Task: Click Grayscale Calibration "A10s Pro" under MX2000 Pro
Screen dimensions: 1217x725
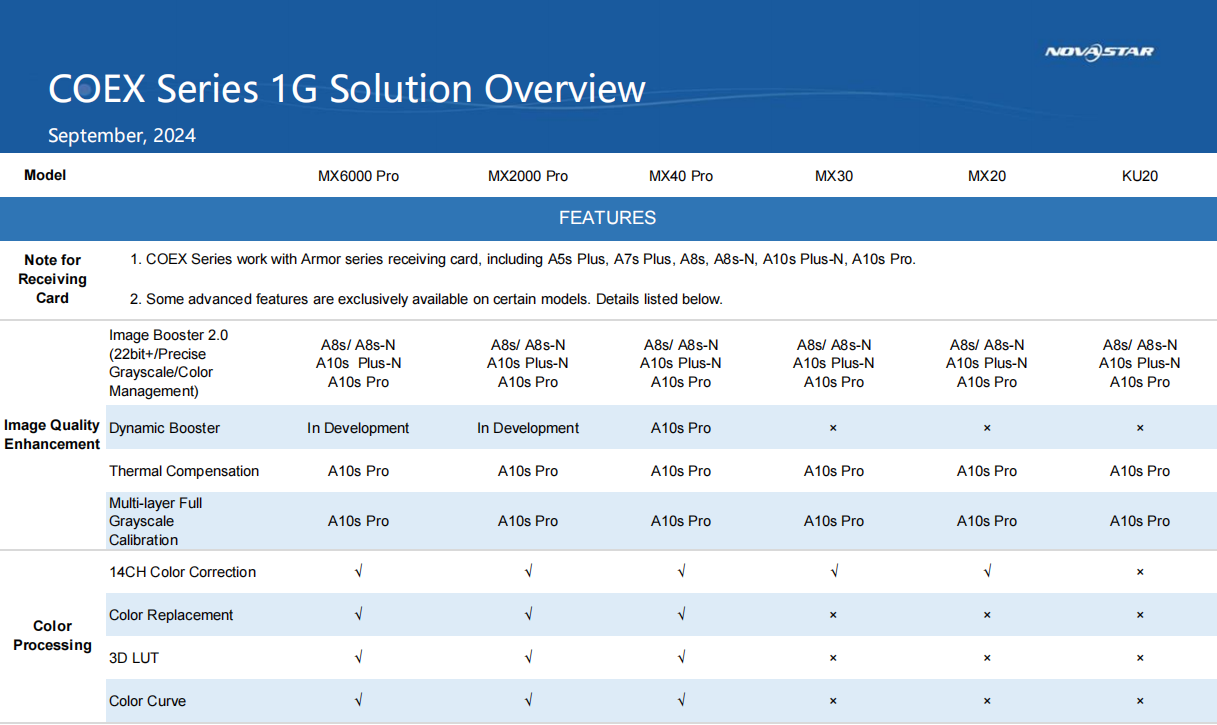Action: pos(528,521)
